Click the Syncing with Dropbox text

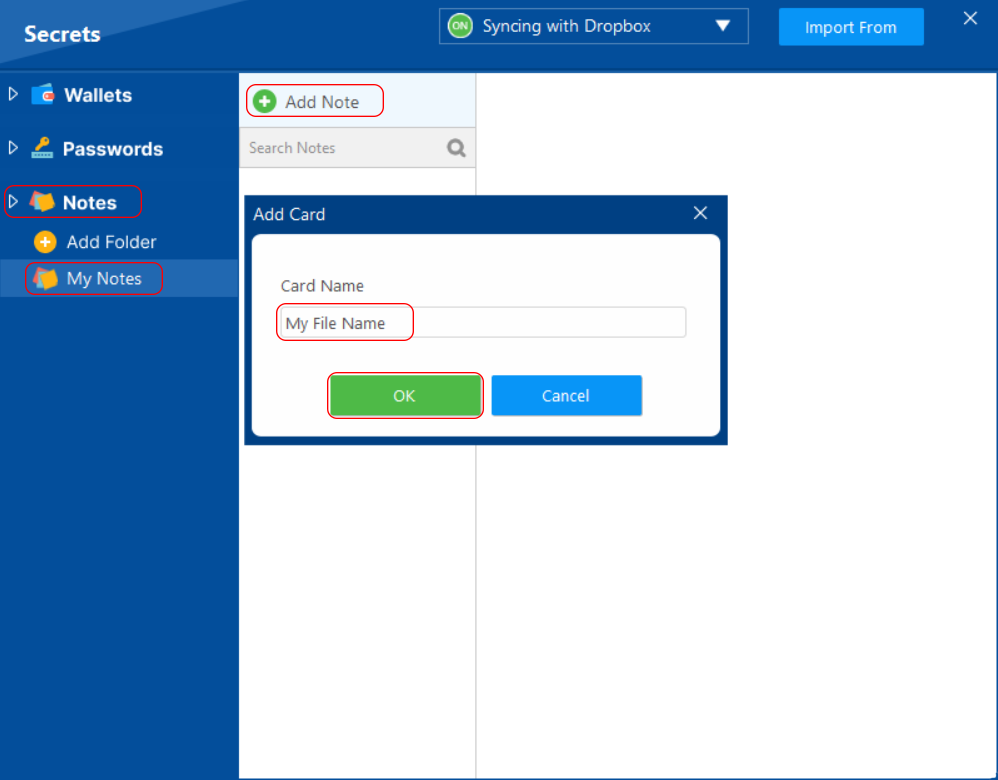pos(566,26)
